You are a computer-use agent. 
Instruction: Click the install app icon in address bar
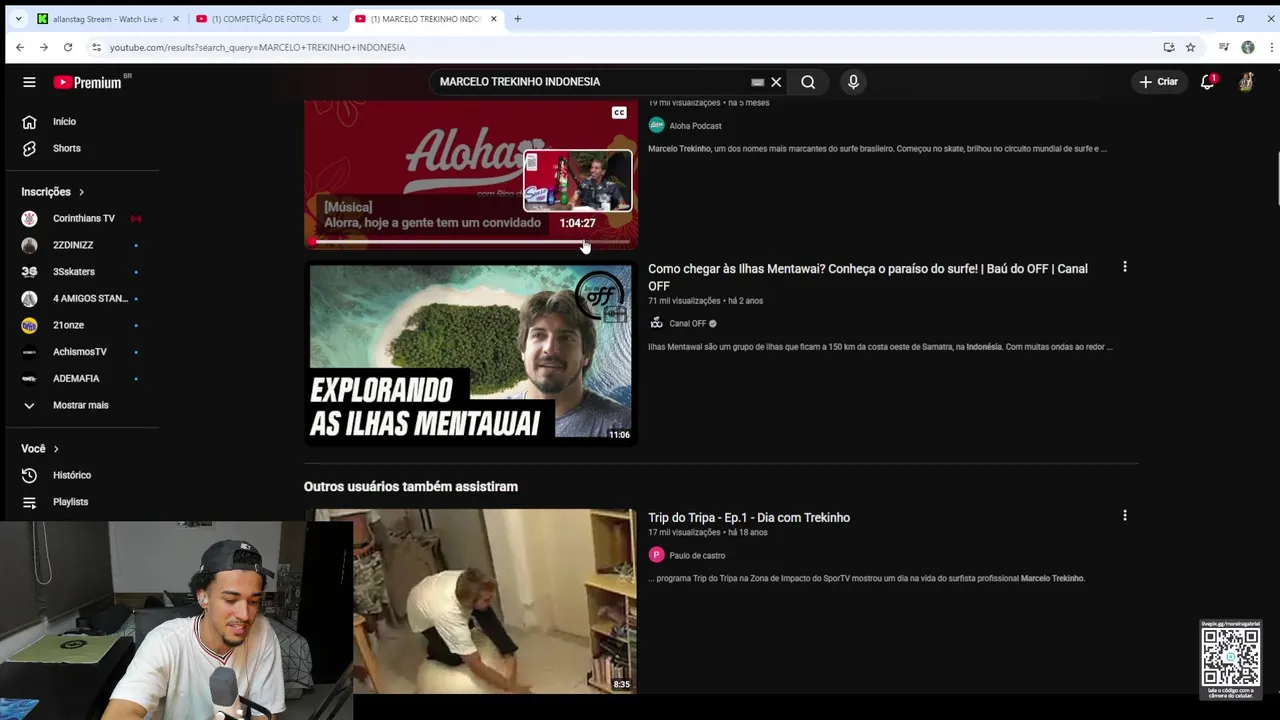click(x=1169, y=47)
